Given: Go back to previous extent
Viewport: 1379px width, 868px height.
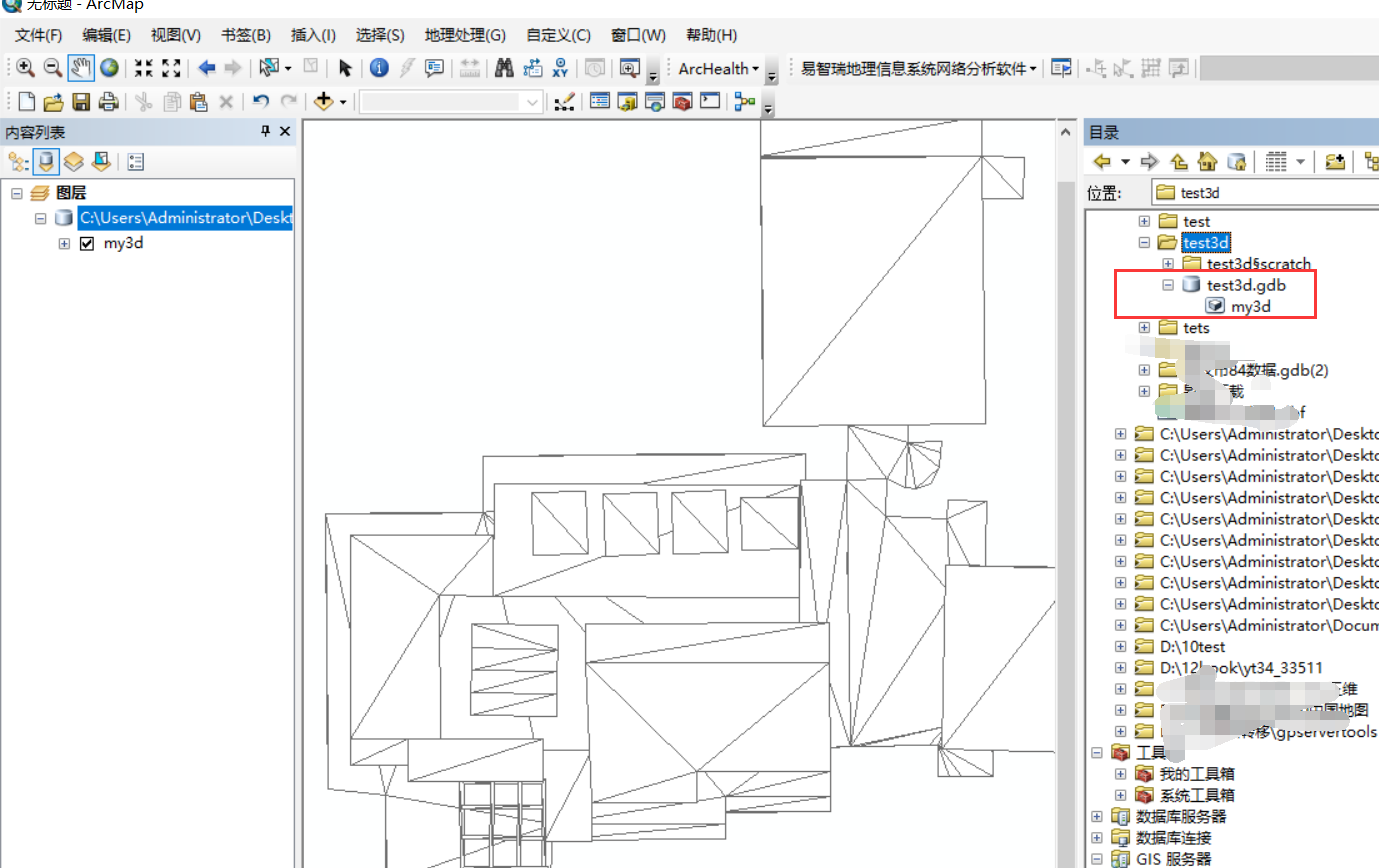Looking at the screenshot, I should (207, 68).
